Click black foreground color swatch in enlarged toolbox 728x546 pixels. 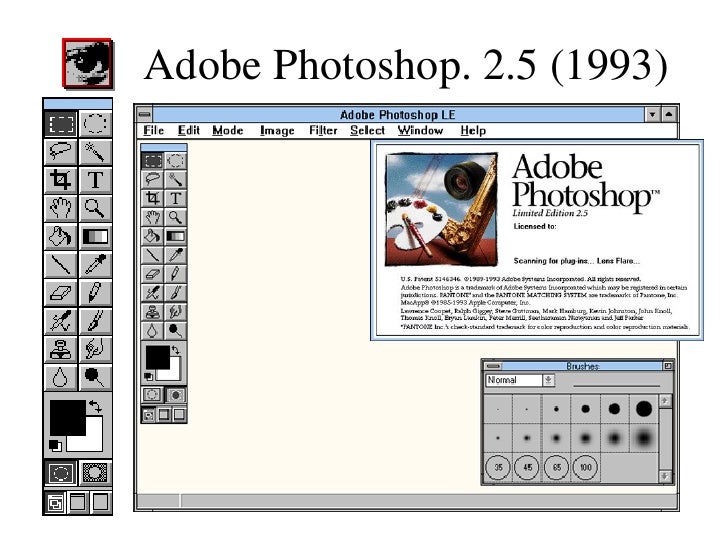(67, 417)
